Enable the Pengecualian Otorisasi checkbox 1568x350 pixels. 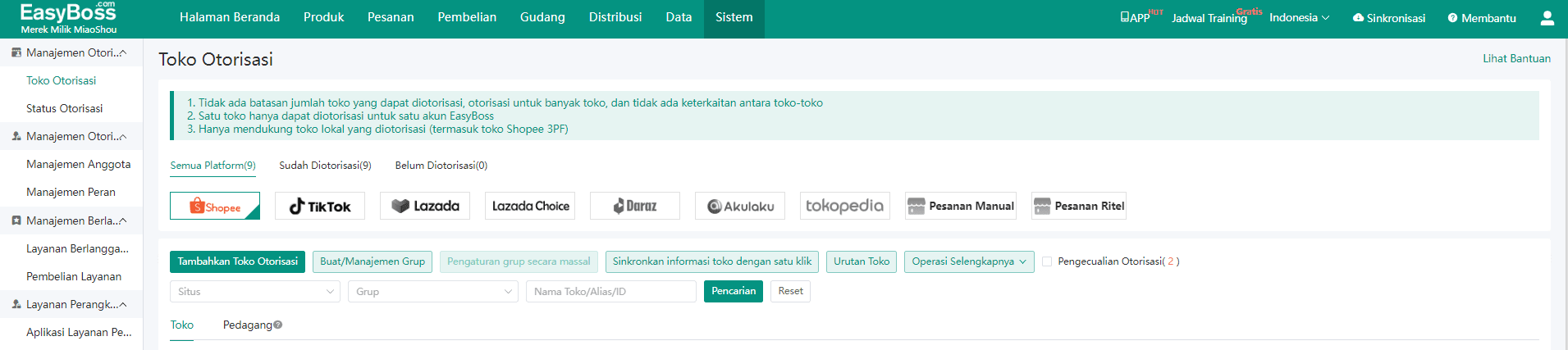click(1047, 261)
